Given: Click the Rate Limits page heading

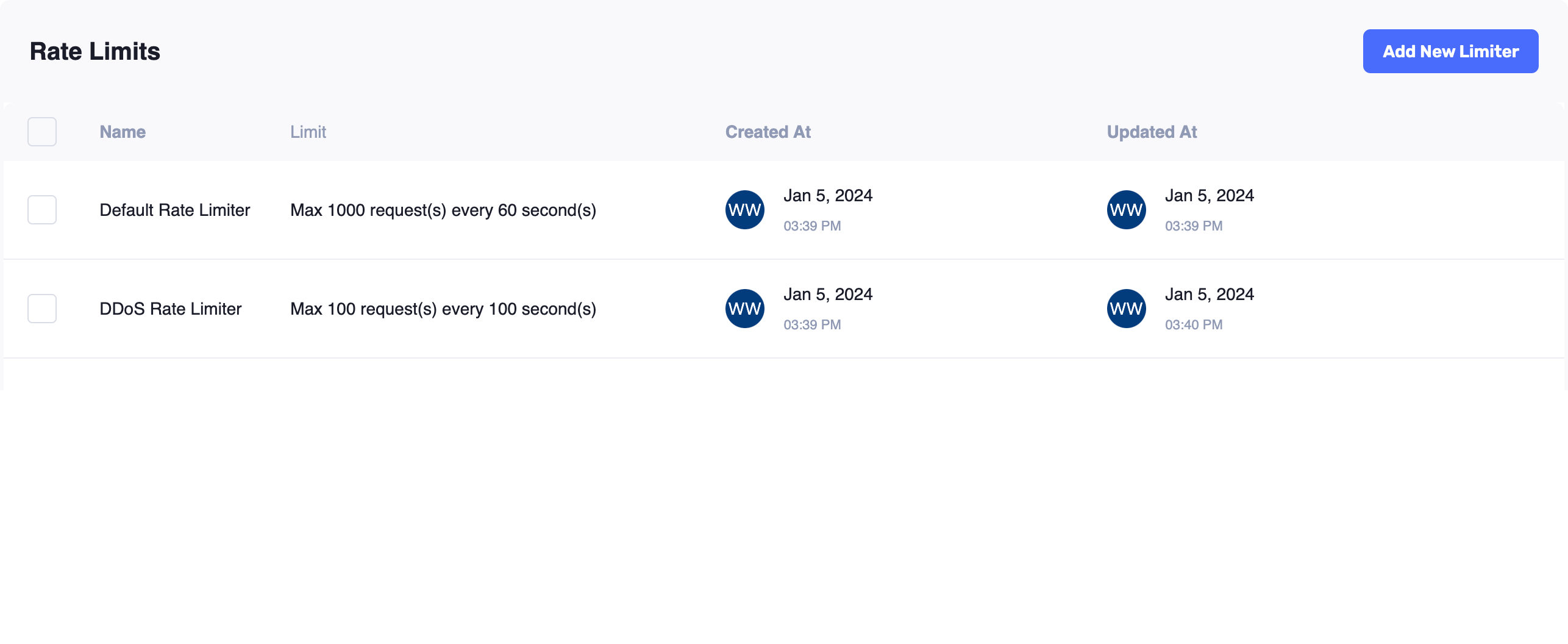Looking at the screenshot, I should click(x=94, y=51).
